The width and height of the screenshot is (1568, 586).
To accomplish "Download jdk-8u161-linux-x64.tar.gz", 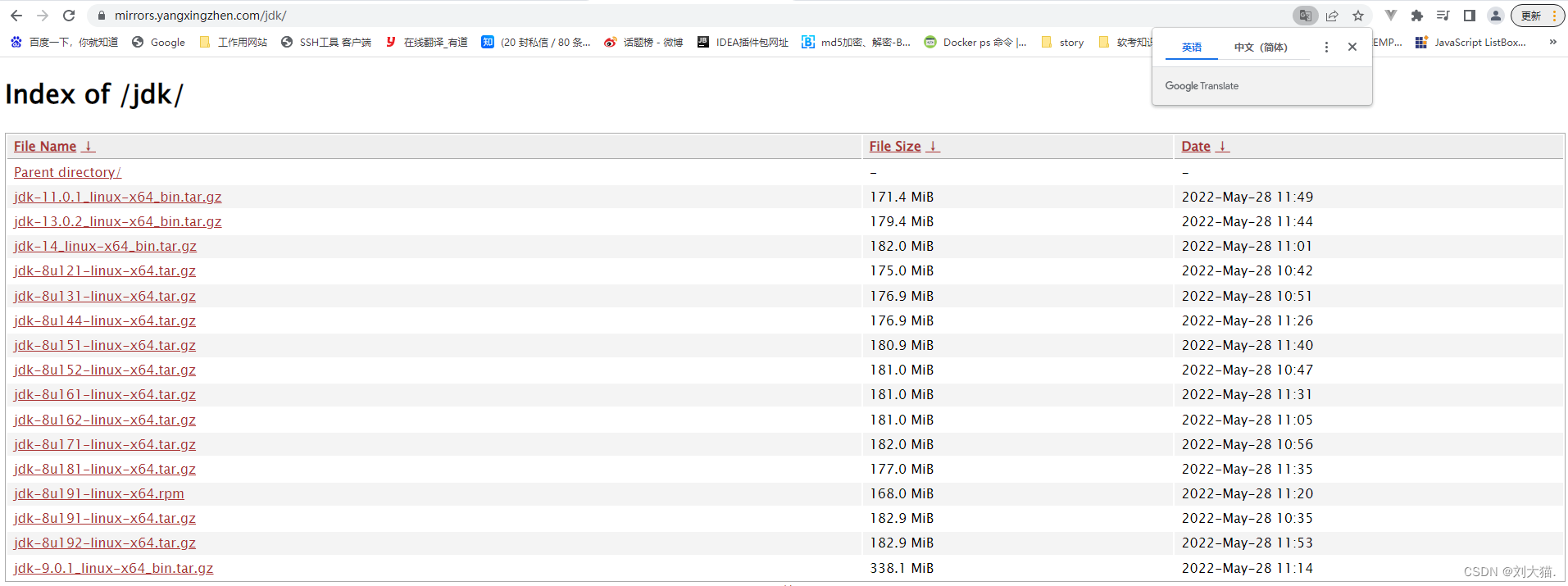I will (105, 394).
